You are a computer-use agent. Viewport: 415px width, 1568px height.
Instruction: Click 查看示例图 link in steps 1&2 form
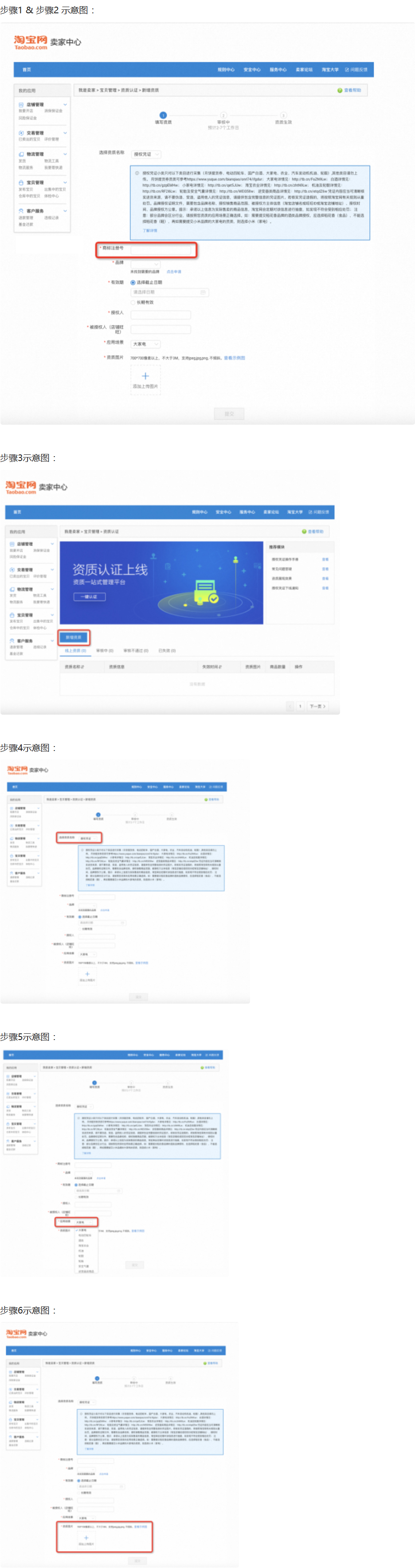pyautogui.click(x=234, y=358)
